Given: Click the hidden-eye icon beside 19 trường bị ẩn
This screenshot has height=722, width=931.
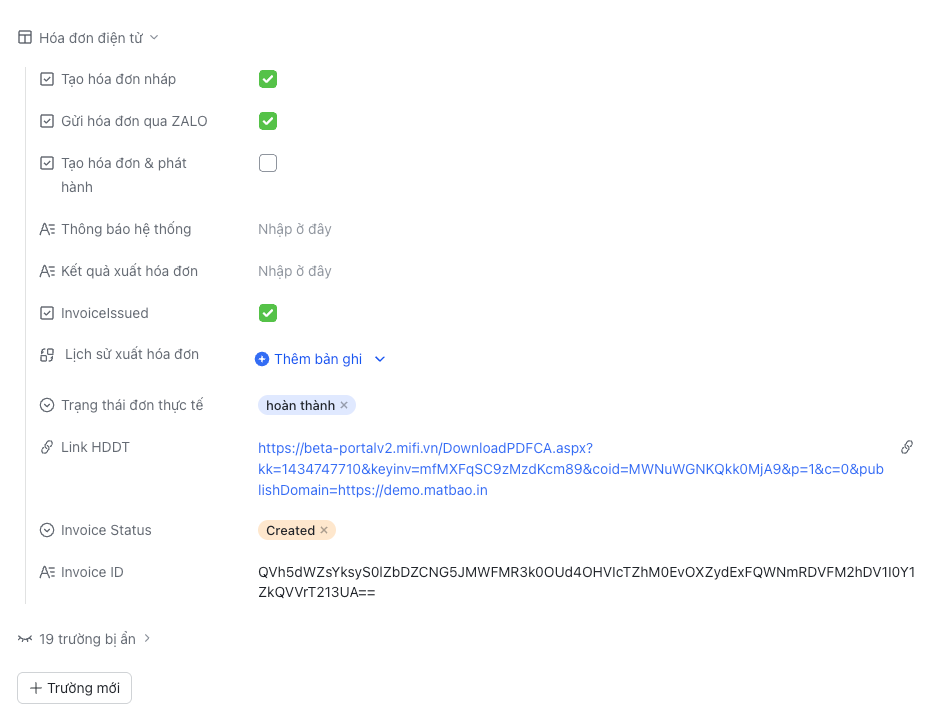Looking at the screenshot, I should 25,639.
